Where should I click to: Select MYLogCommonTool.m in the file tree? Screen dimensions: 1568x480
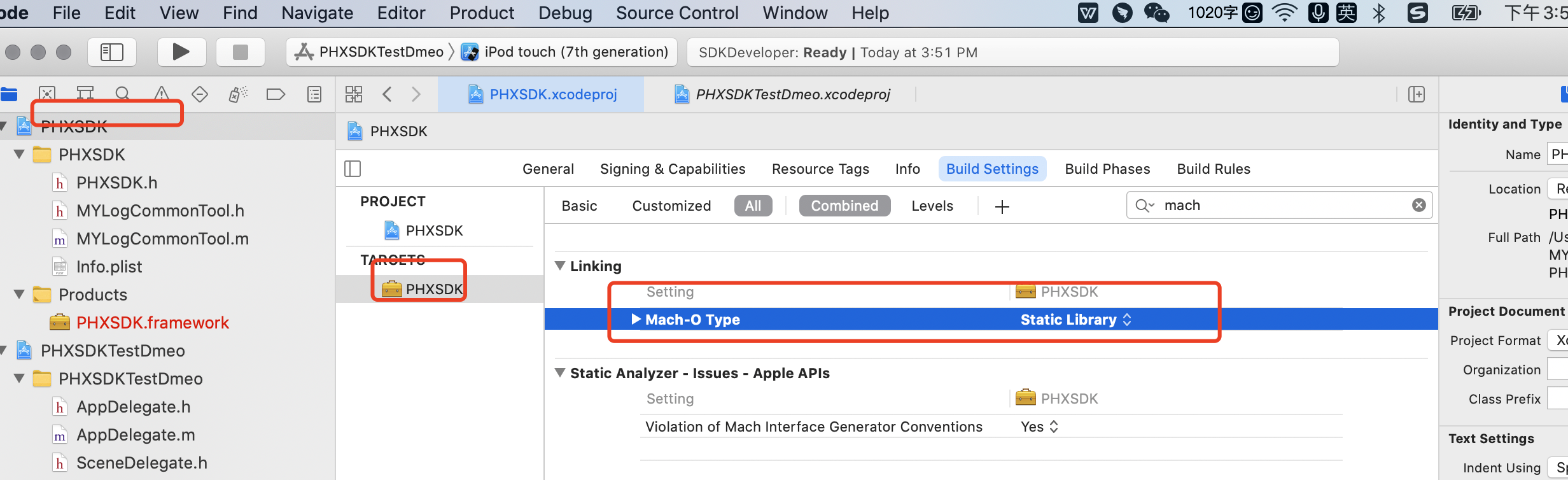[x=162, y=239]
